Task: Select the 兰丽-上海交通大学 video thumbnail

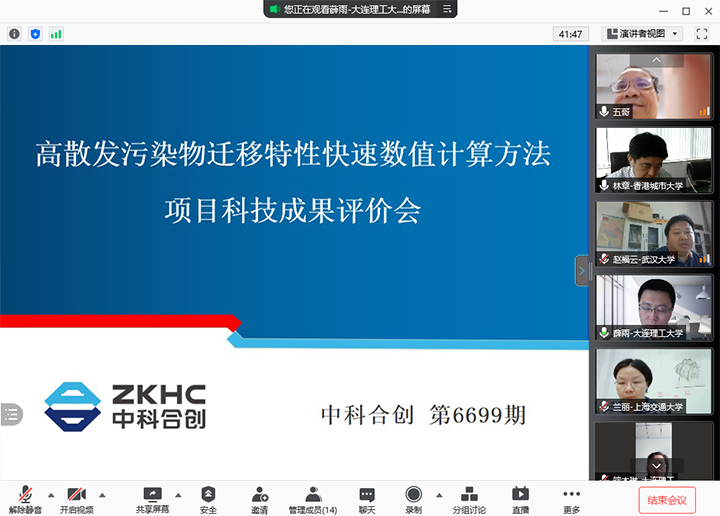Action: 653,381
